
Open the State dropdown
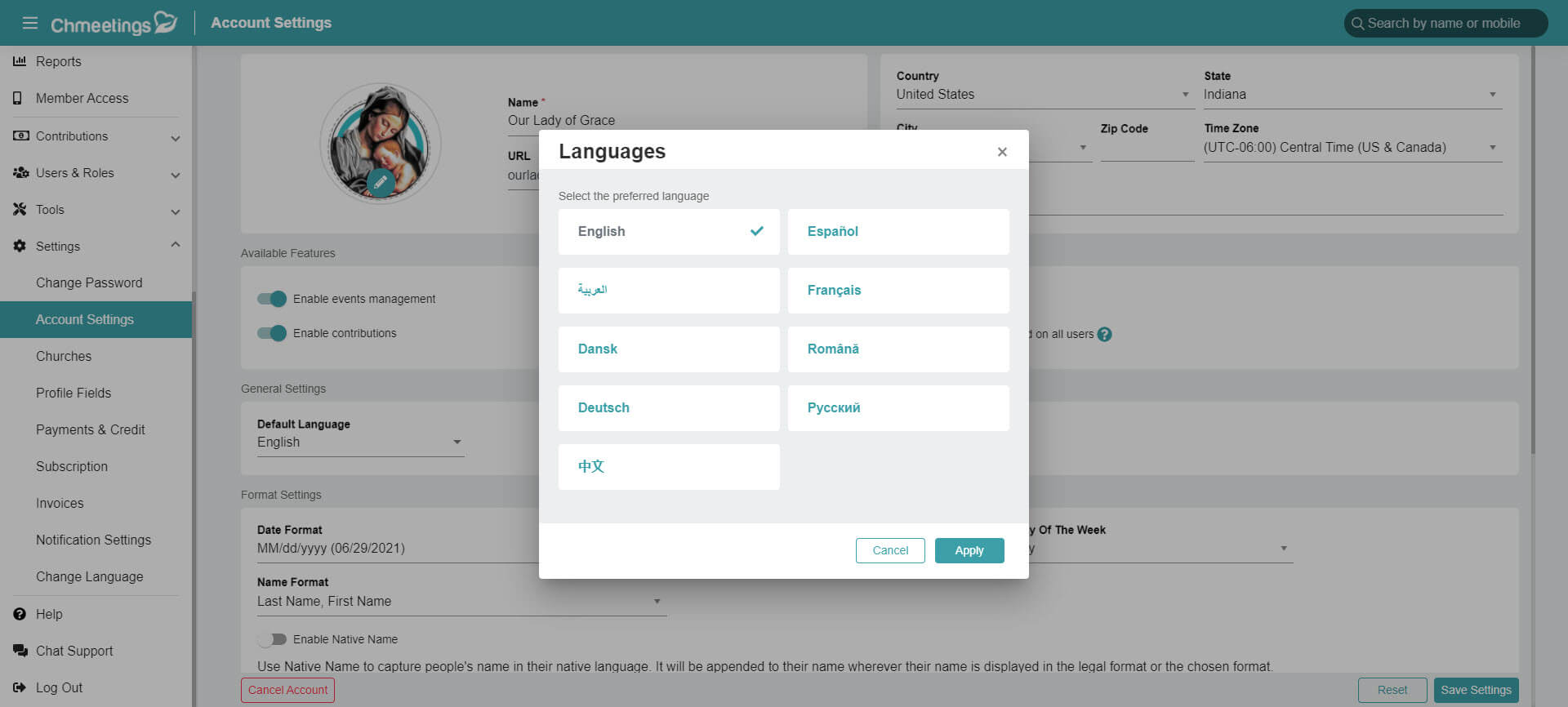(1352, 95)
